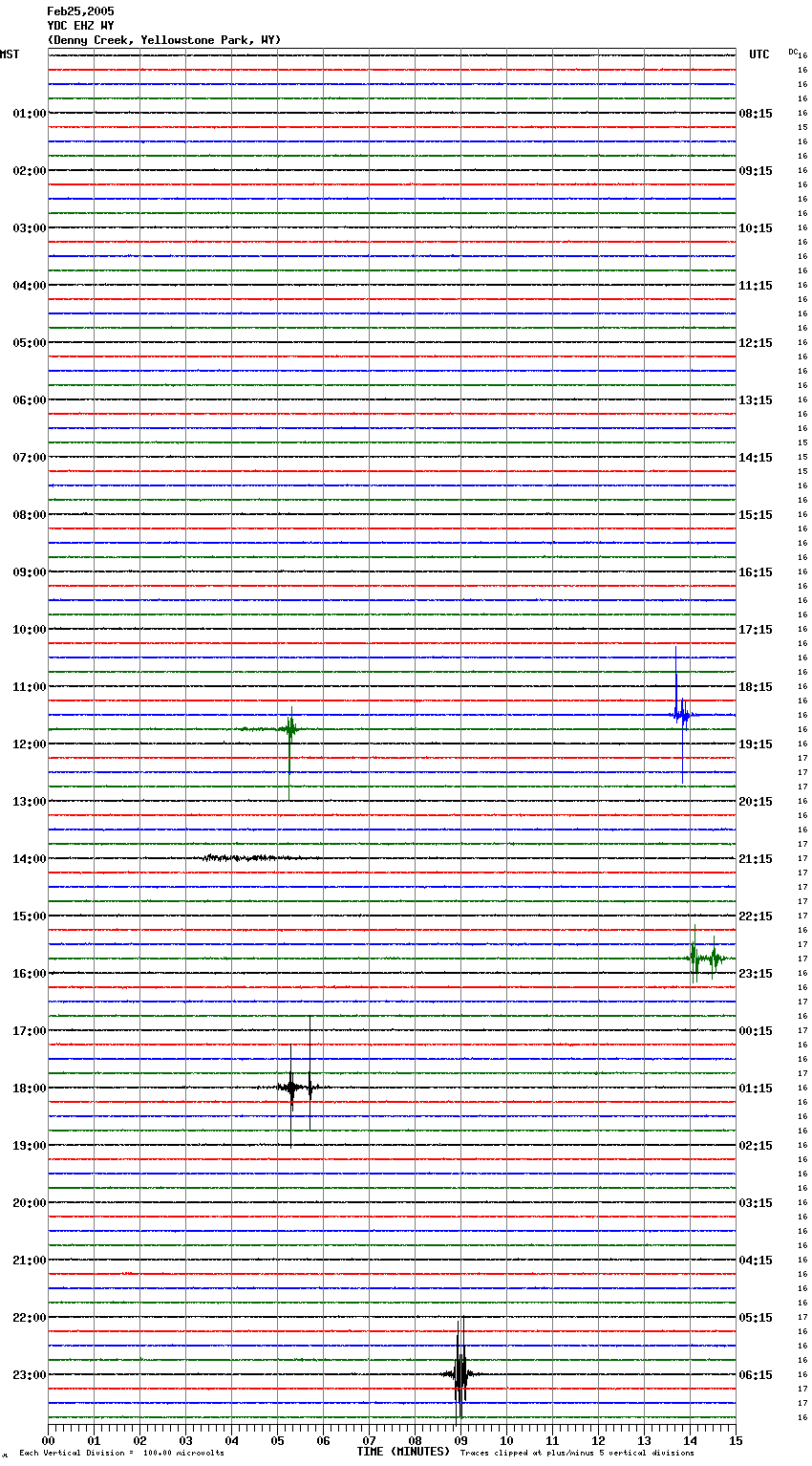The image size is (812, 1466).
Task: Click minute 07 on the time axis
Action: pos(369,1441)
